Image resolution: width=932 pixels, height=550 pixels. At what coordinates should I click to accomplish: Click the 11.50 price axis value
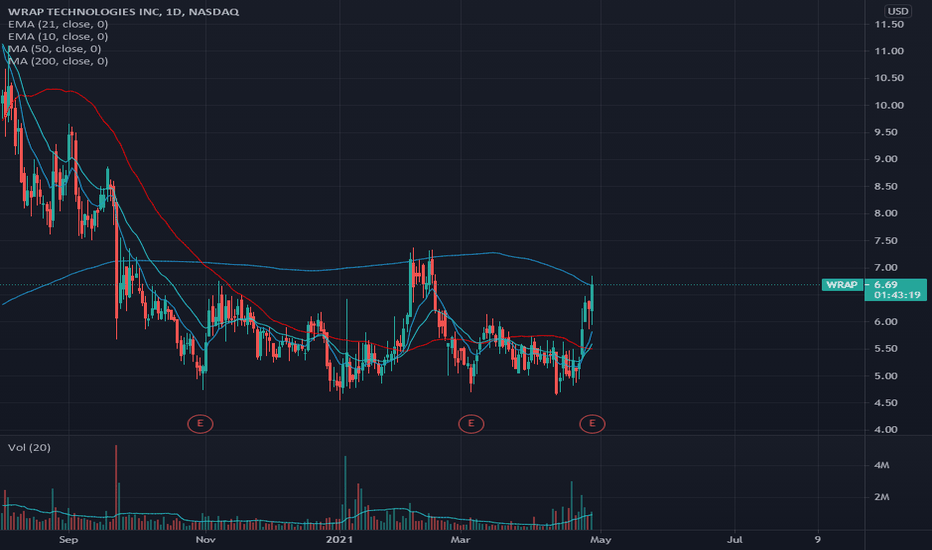pos(889,24)
